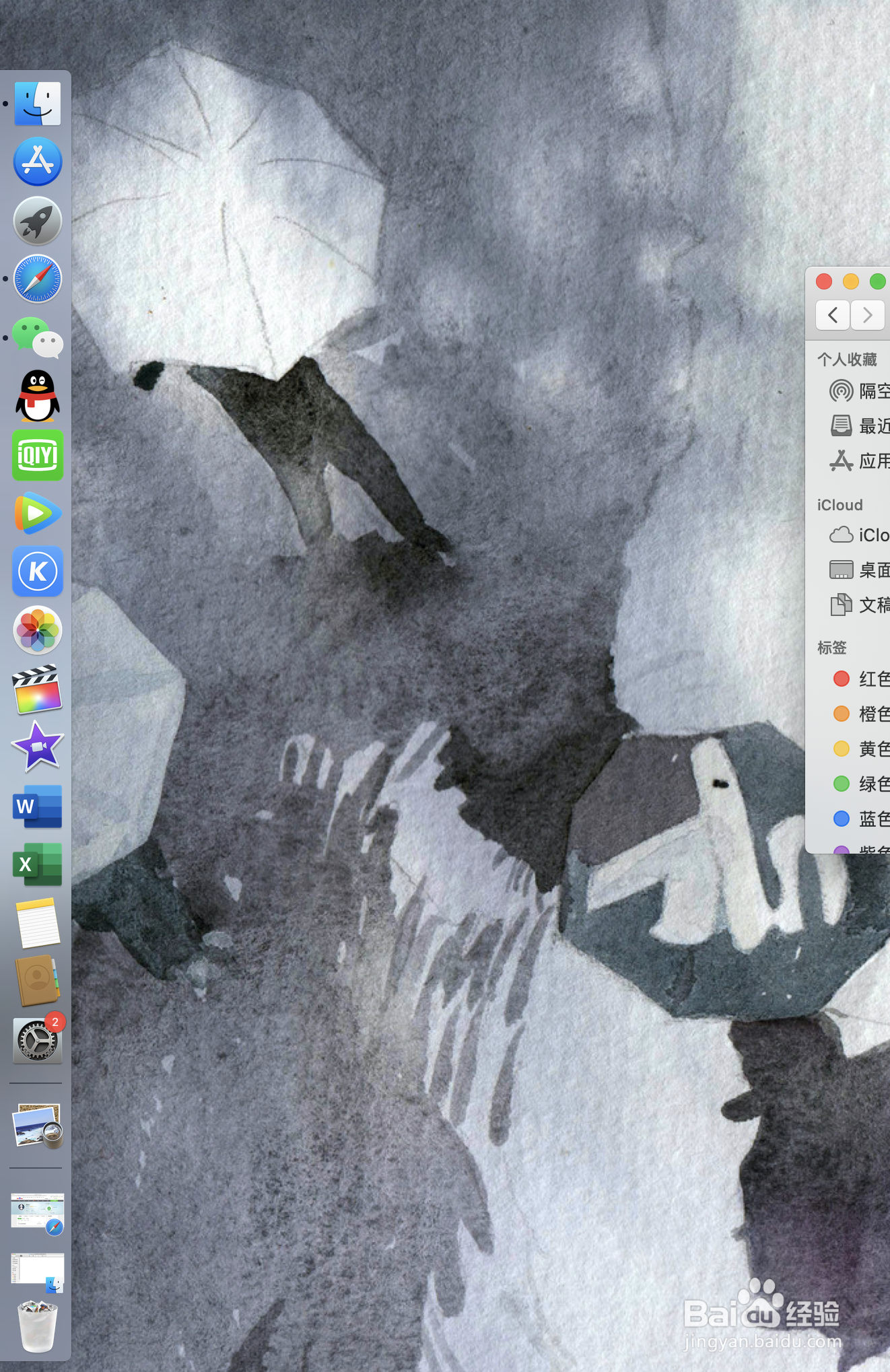Go forward in the Finder window
Image resolution: width=890 pixels, height=1372 pixels.
click(867, 315)
